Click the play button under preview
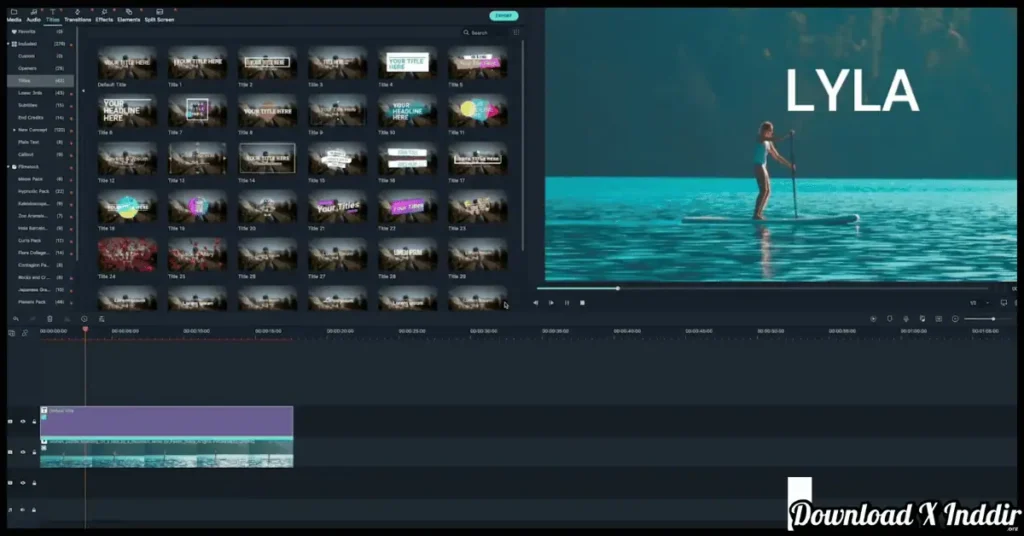The width and height of the screenshot is (1024, 536). pos(551,303)
